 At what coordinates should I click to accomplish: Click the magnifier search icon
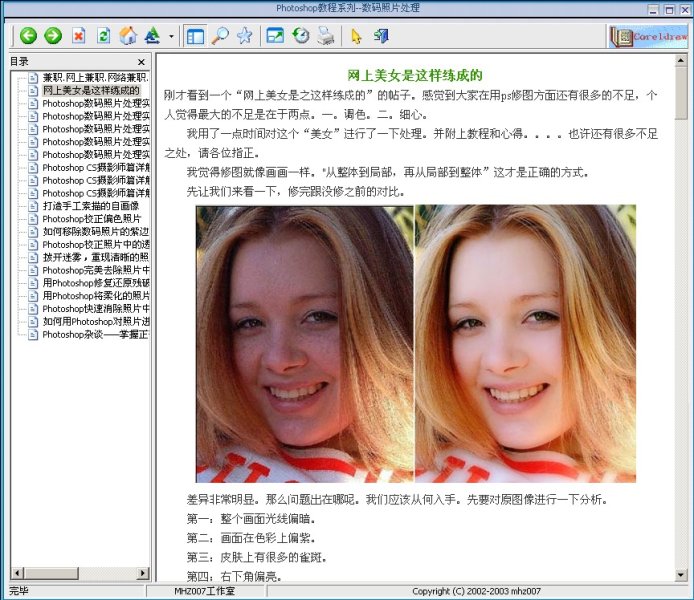220,36
